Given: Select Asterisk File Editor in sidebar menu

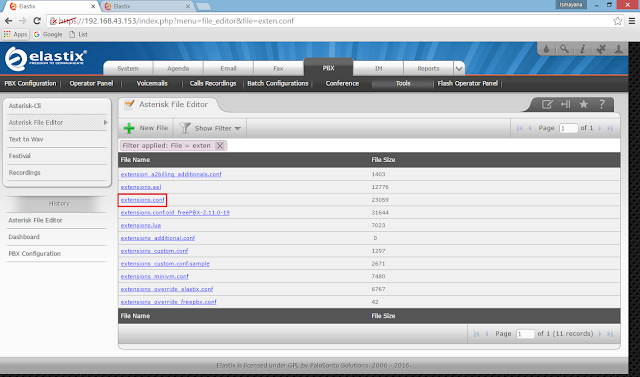Looking at the screenshot, I should pos(57,122).
